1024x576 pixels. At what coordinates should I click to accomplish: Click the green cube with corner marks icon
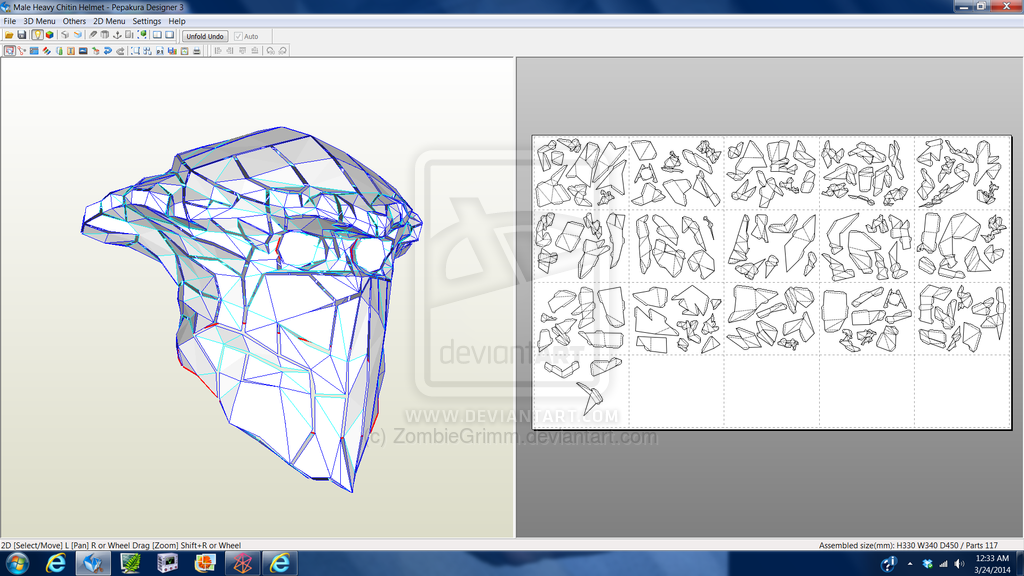142,35
